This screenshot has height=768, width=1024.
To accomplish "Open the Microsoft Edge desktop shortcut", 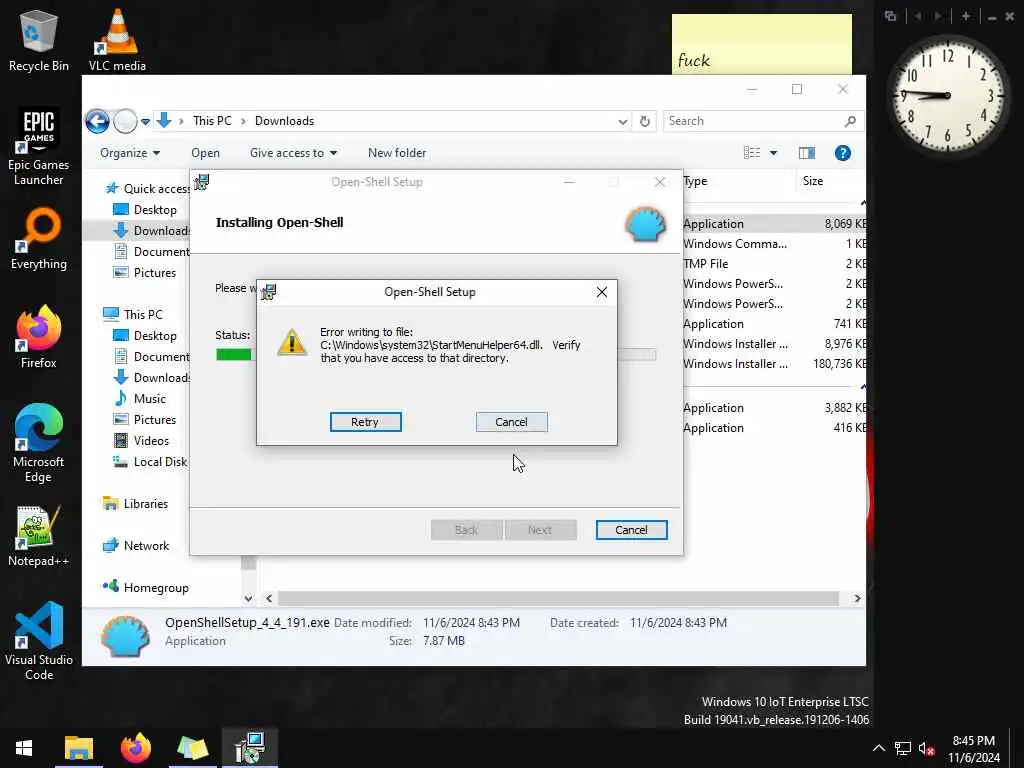I will click(39, 444).
